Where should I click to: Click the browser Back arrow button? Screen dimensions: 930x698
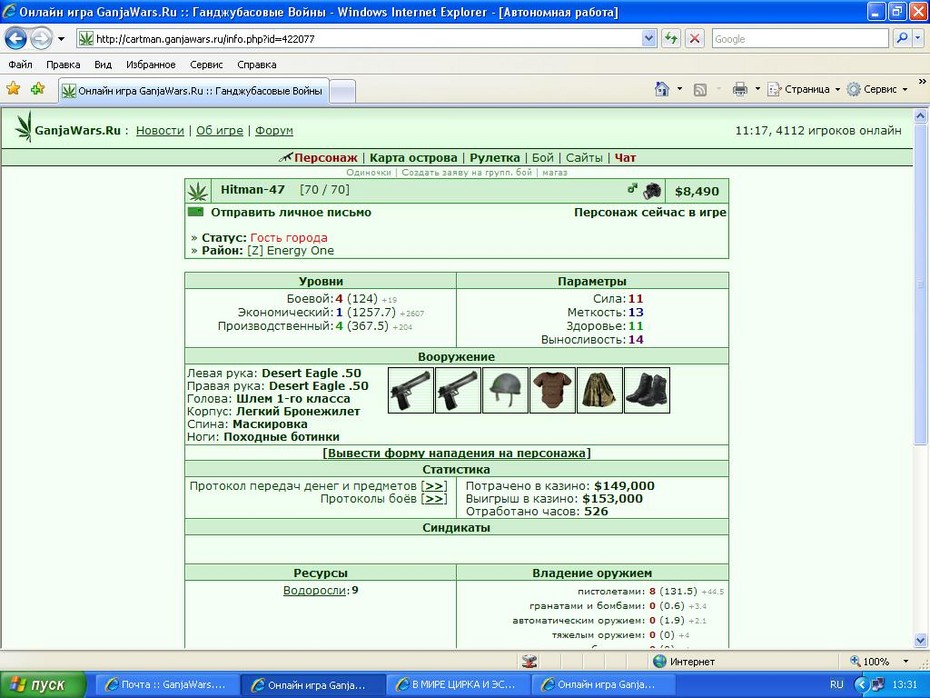[16, 39]
